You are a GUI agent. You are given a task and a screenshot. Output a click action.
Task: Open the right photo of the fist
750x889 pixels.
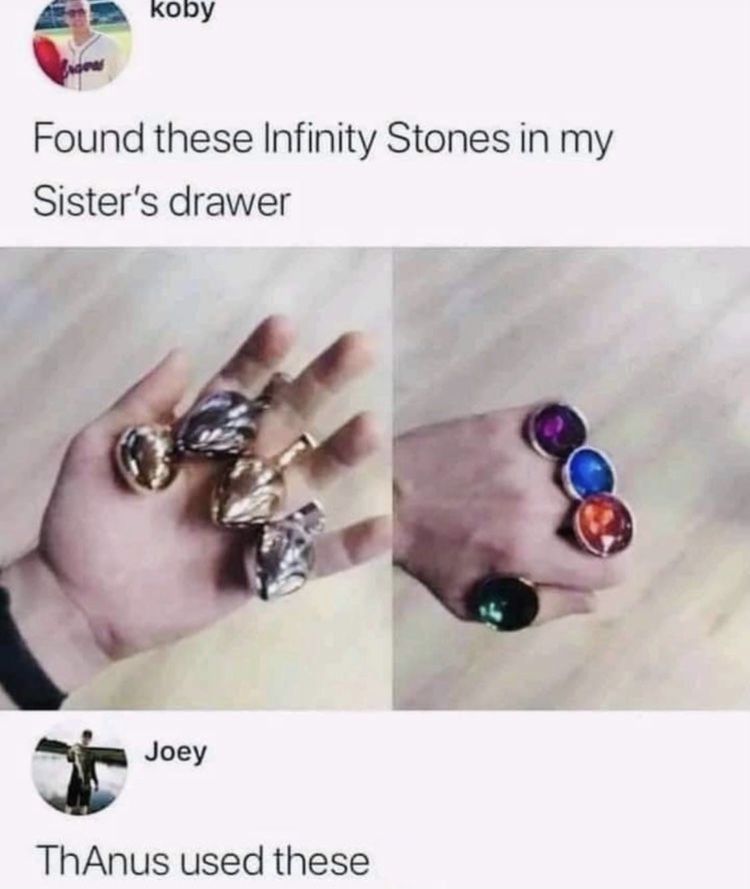click(x=571, y=479)
